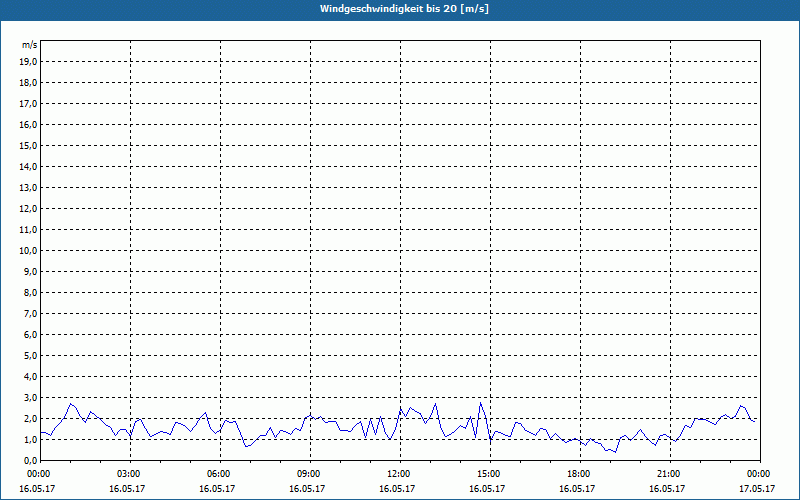The width and height of the screenshot is (800, 500).
Task: Click the "m/s" unit label on the y-axis
Action: click(x=30, y=45)
